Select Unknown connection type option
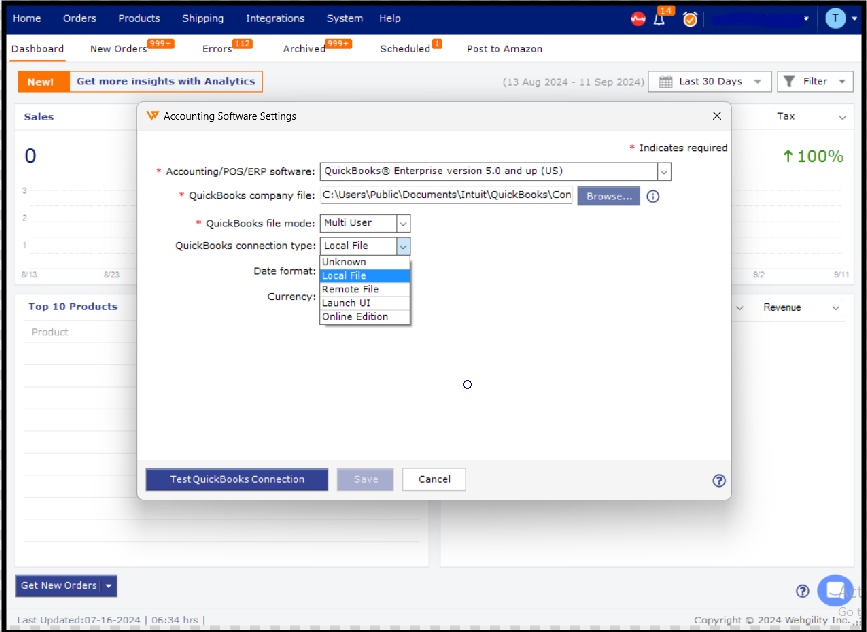The width and height of the screenshot is (867, 632). (365, 262)
